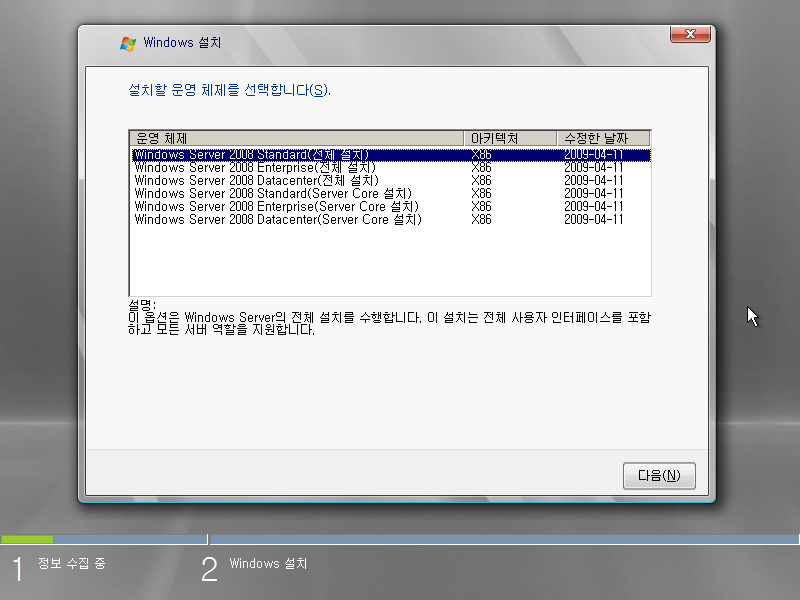
Task: Sort by the 운영 체제 column header
Action: (297, 138)
